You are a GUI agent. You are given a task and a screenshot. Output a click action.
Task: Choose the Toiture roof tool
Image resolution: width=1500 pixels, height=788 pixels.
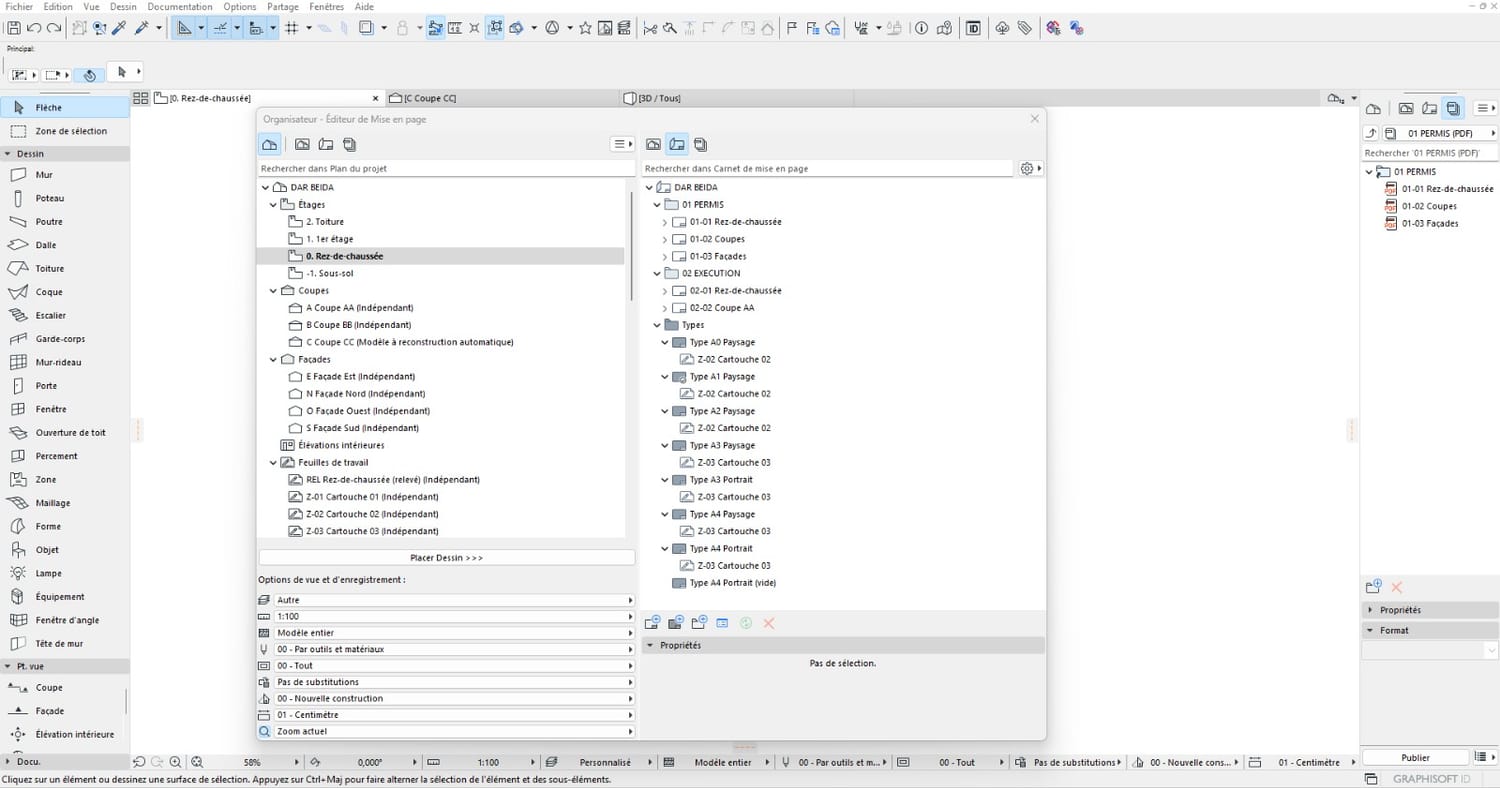click(49, 268)
